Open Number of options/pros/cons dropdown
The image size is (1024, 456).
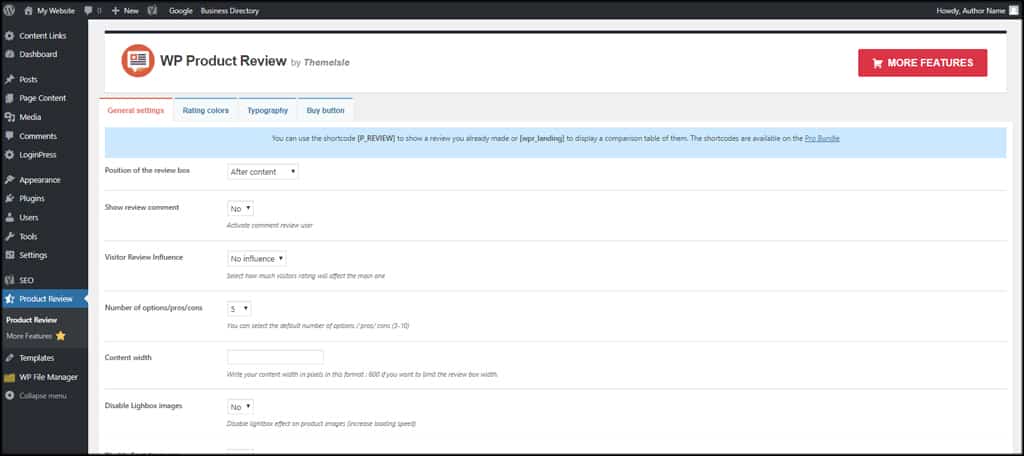coord(239,308)
